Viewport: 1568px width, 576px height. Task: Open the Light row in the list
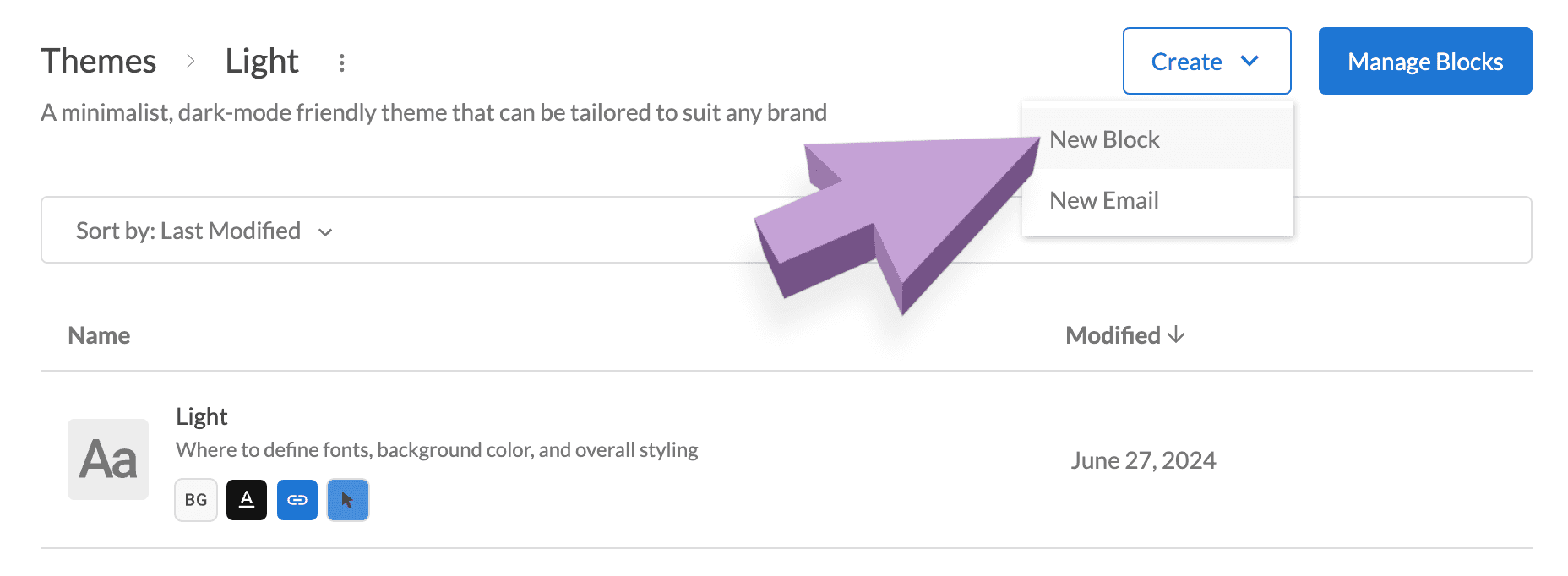point(202,416)
